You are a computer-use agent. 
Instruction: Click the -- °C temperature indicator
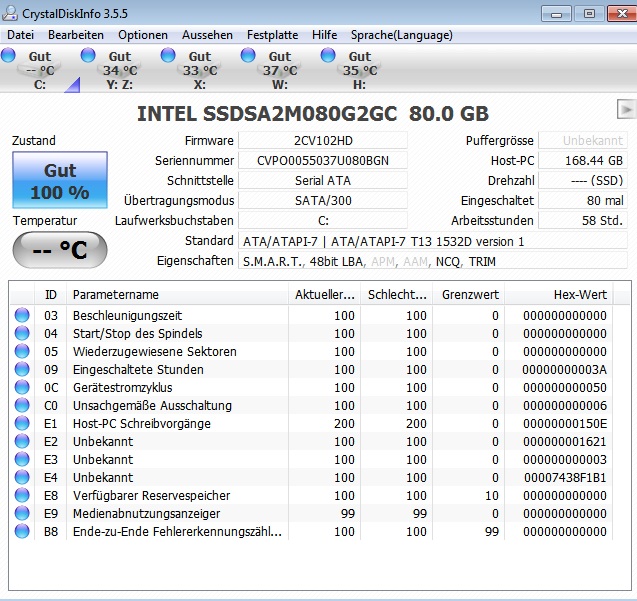(x=60, y=250)
